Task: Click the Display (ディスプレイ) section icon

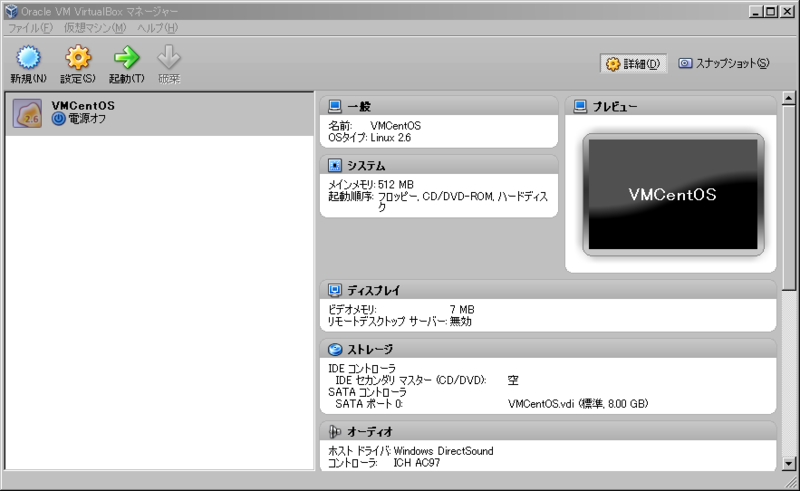Action: click(335, 290)
